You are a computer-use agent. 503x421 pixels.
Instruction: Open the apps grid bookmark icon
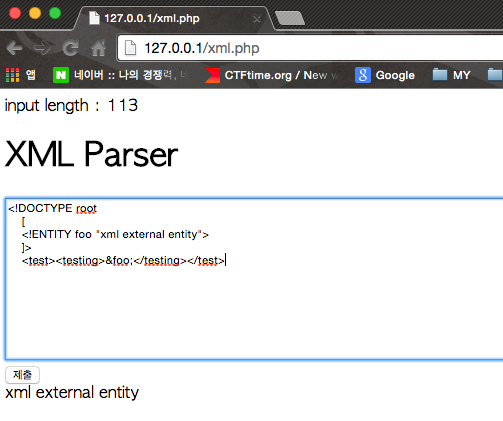13,75
